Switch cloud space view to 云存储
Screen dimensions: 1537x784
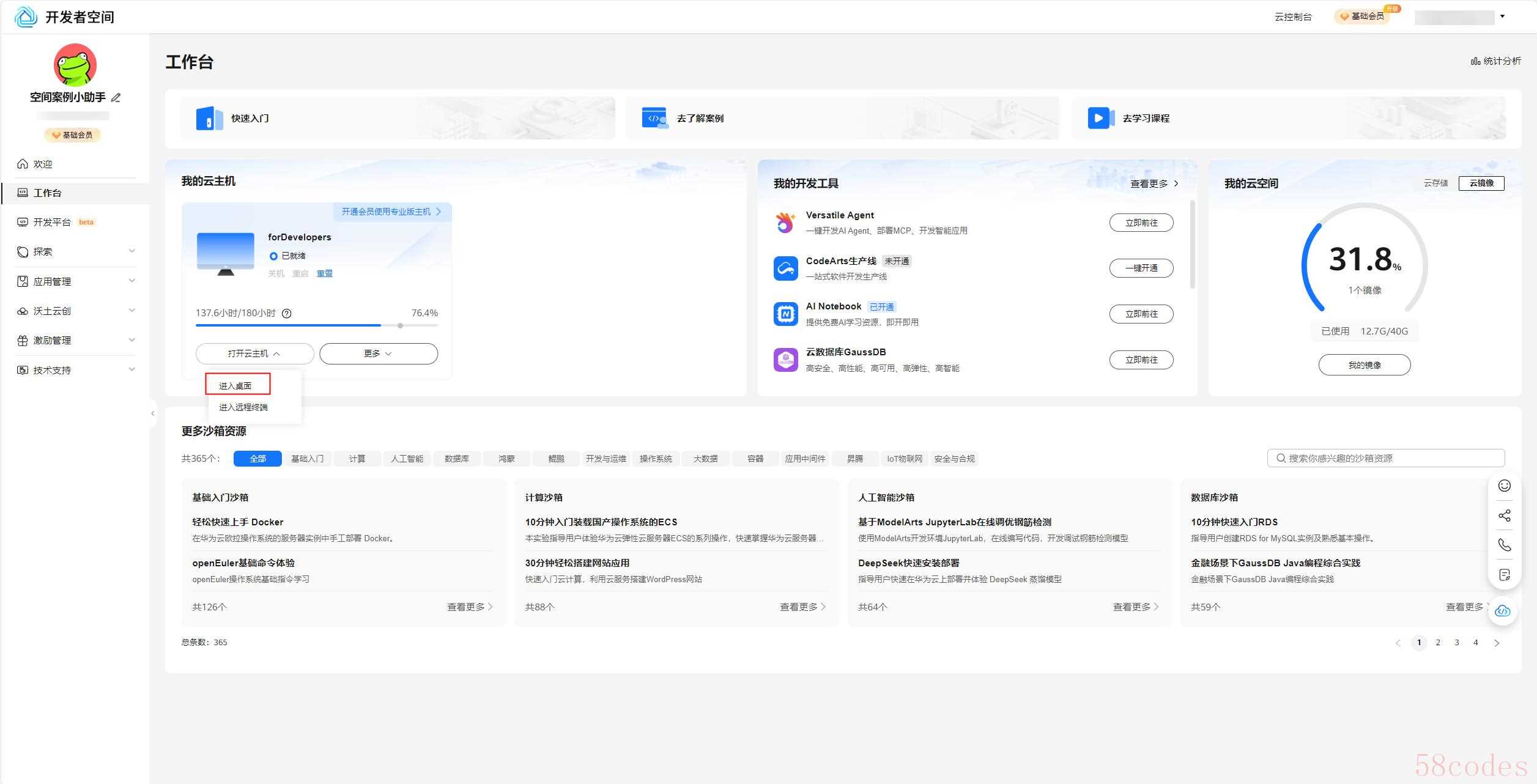(x=1435, y=183)
